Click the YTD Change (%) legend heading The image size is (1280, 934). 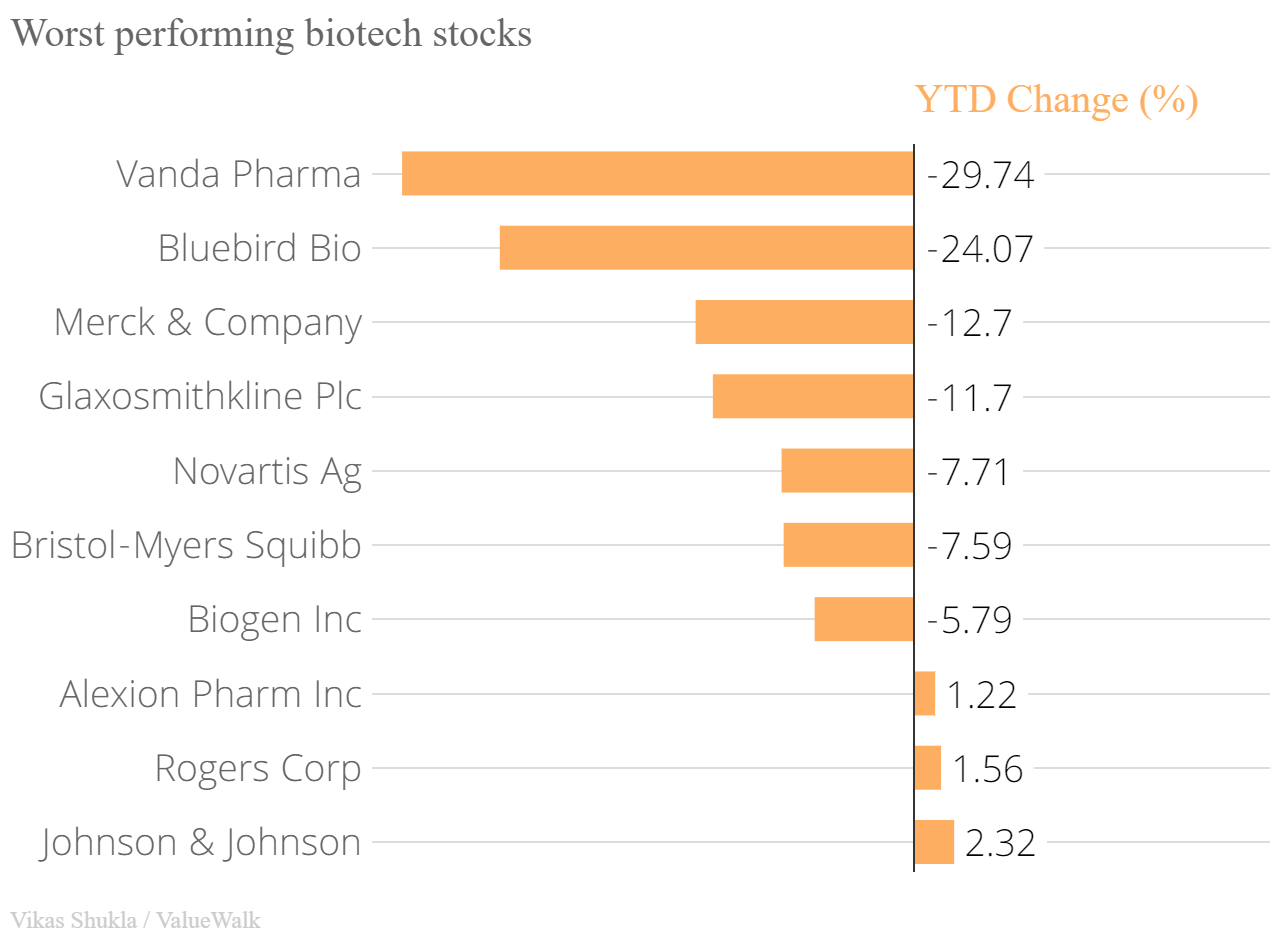(1056, 100)
